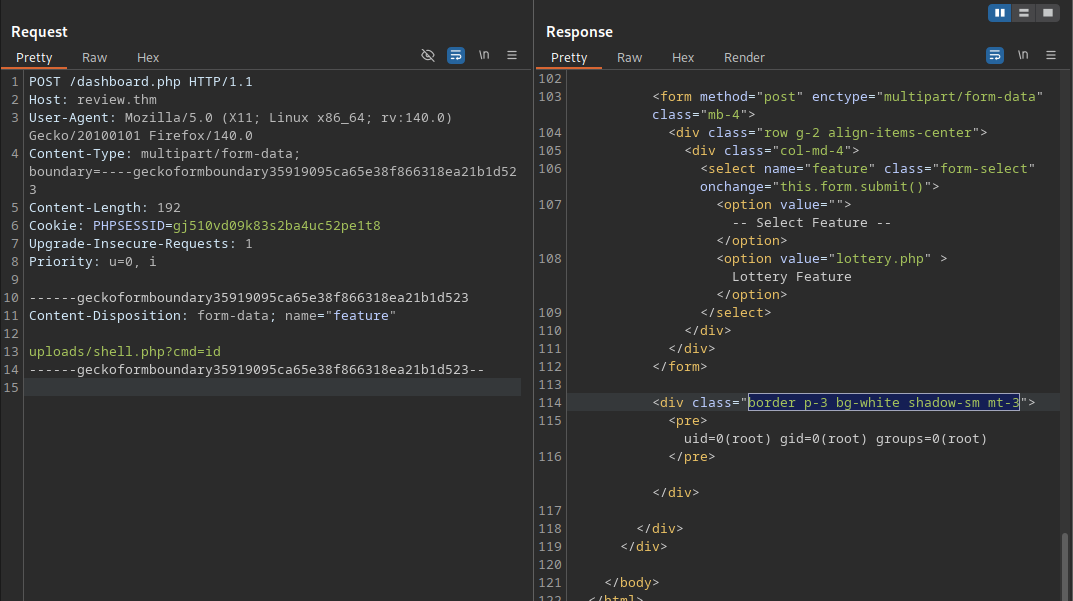The height and width of the screenshot is (601, 1073).
Task: Toggle word wrap icon in Request panel
Action: pos(456,55)
